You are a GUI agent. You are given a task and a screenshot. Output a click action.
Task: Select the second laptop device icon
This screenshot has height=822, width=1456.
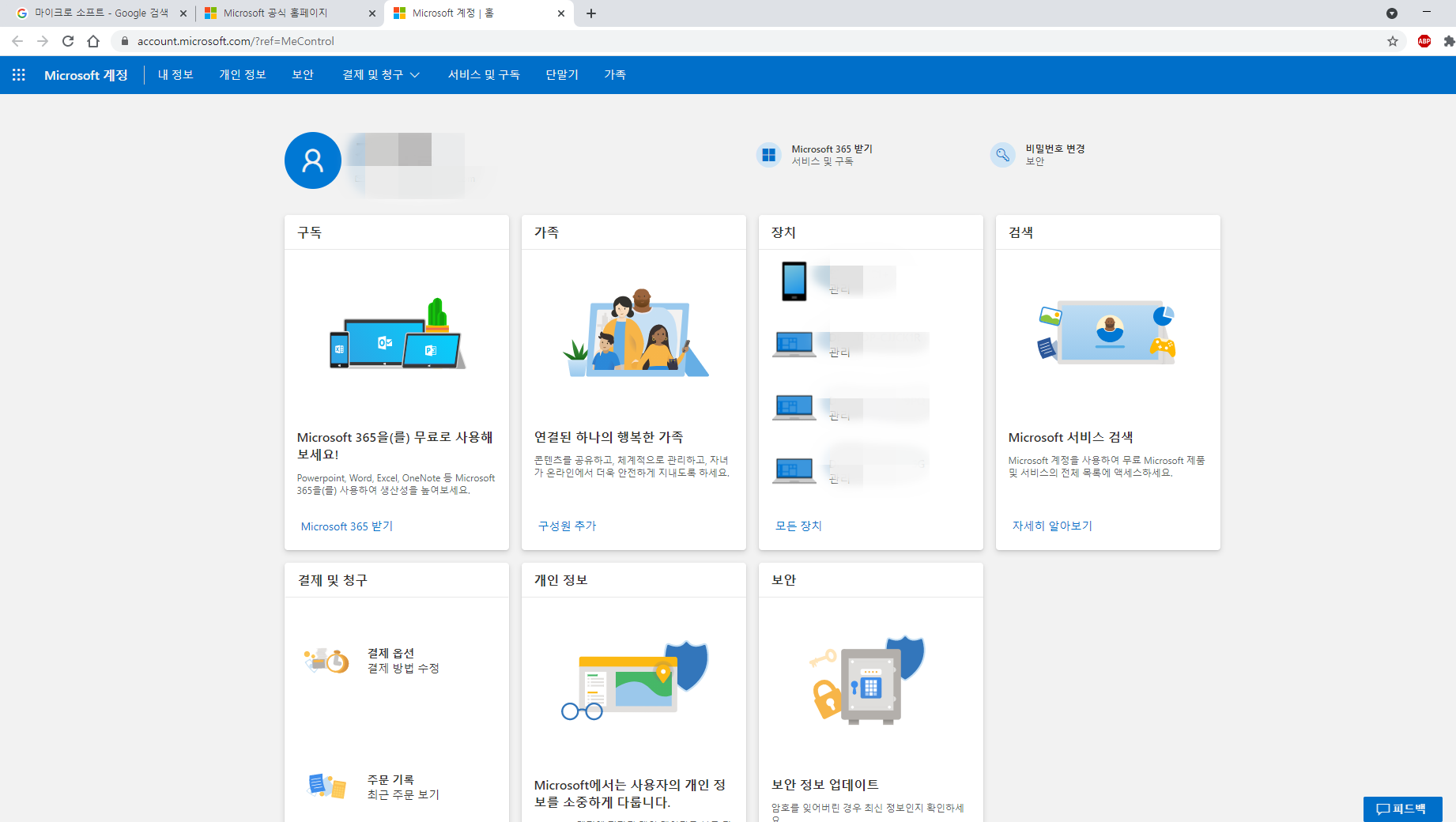point(794,408)
